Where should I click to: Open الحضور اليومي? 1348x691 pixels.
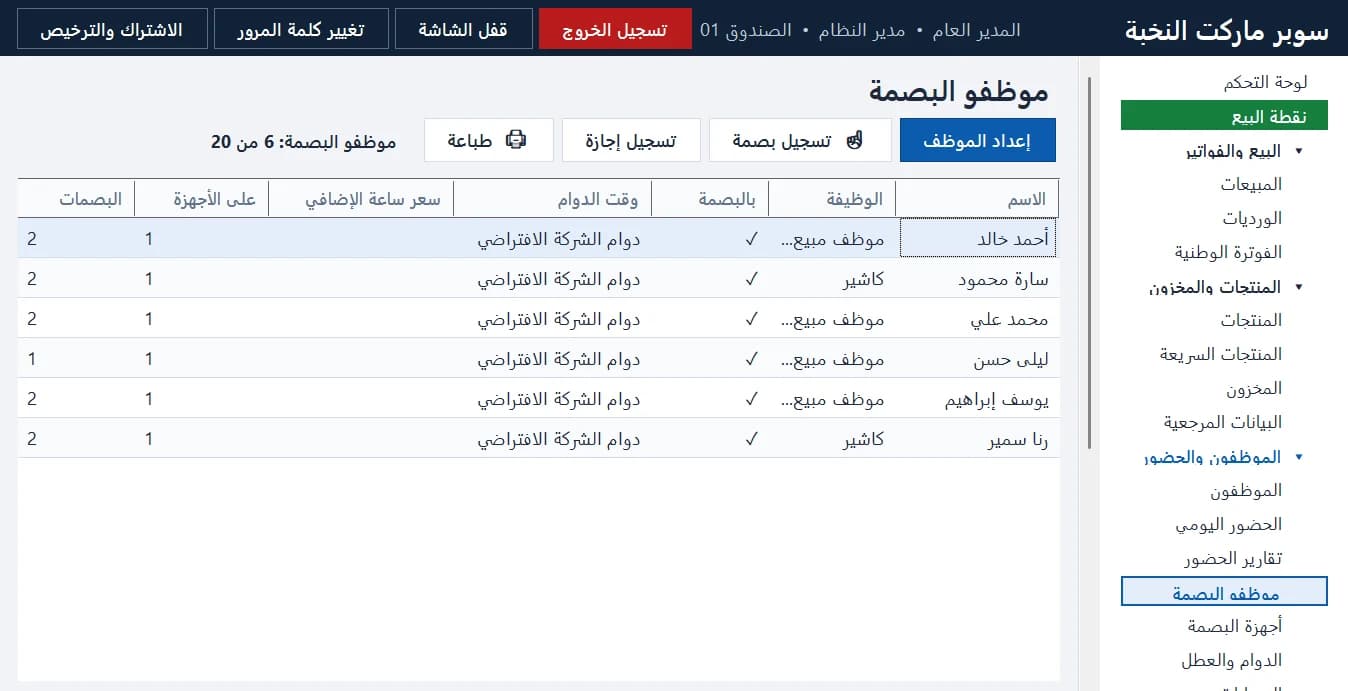tap(1228, 524)
